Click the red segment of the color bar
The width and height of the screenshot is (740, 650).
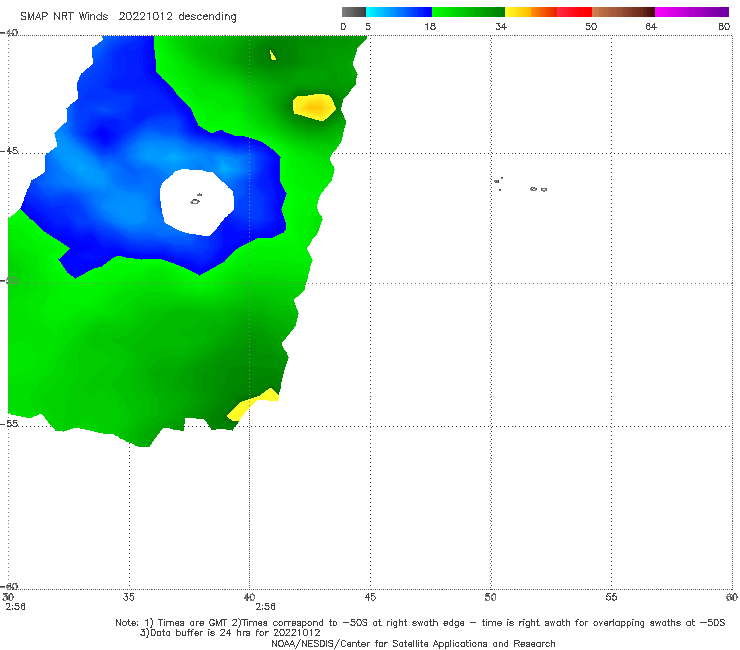click(x=574, y=12)
